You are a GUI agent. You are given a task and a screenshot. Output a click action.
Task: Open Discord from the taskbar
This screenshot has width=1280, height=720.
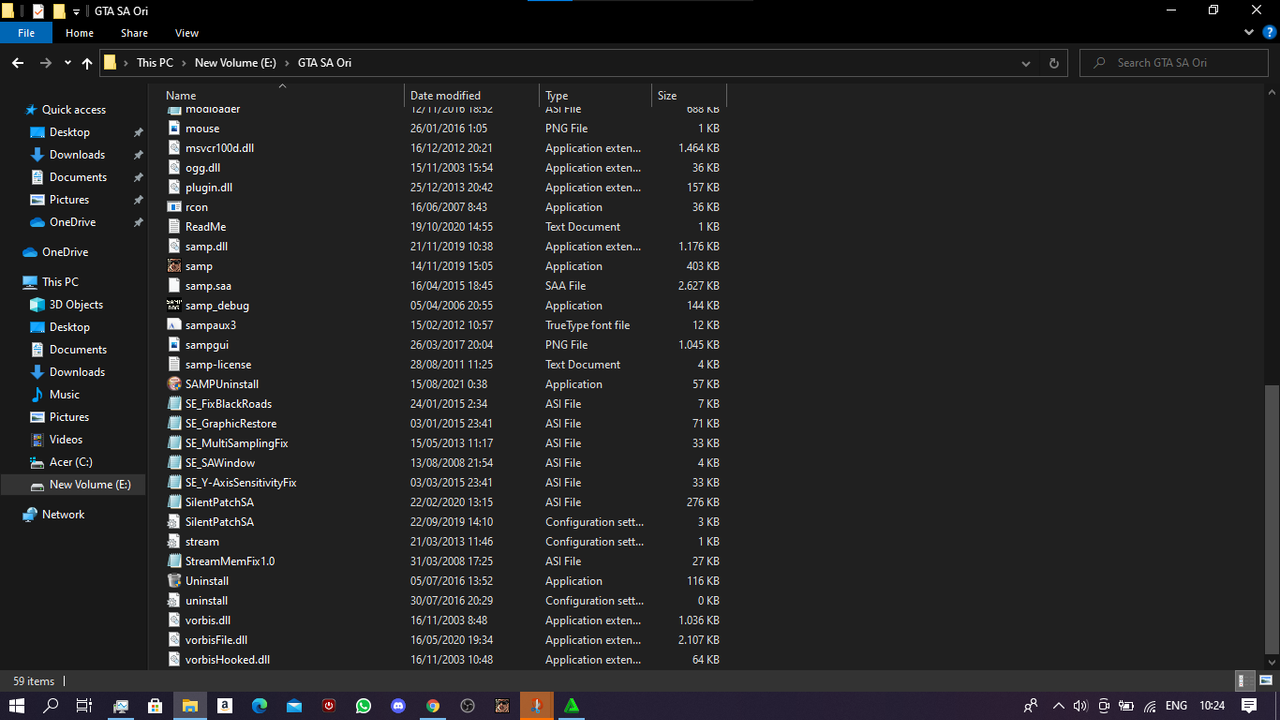click(x=398, y=705)
